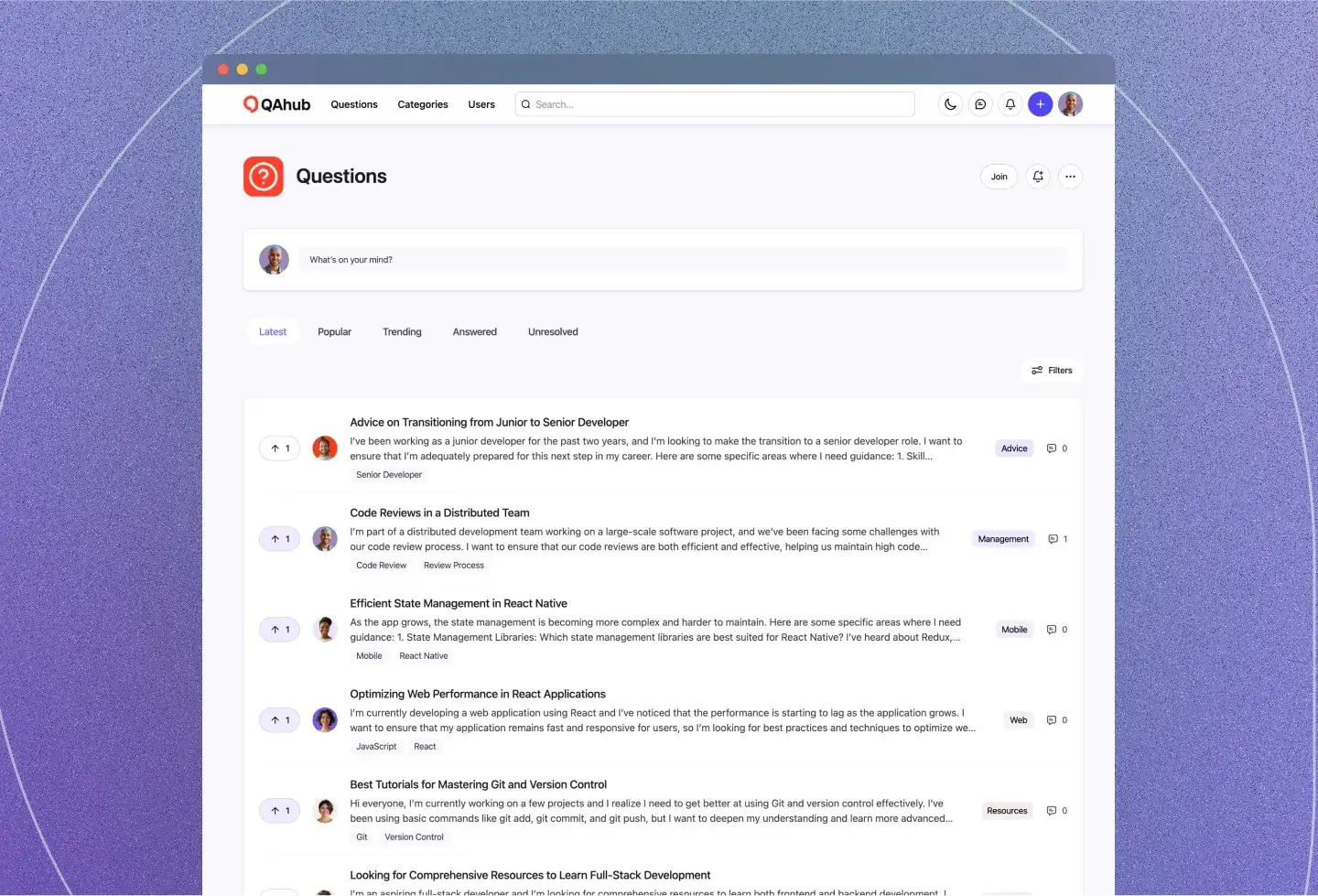Switch to the Trending tab
Viewport: 1318px width, 896px height.
(402, 332)
